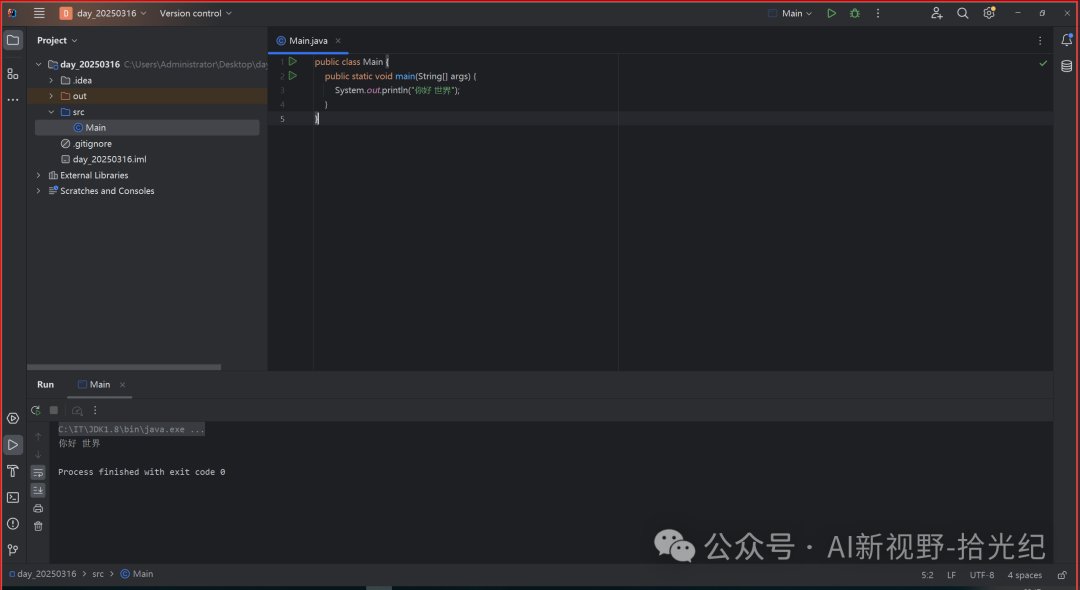Click run gutter icon on line 1
1080x590 pixels.
293,61
